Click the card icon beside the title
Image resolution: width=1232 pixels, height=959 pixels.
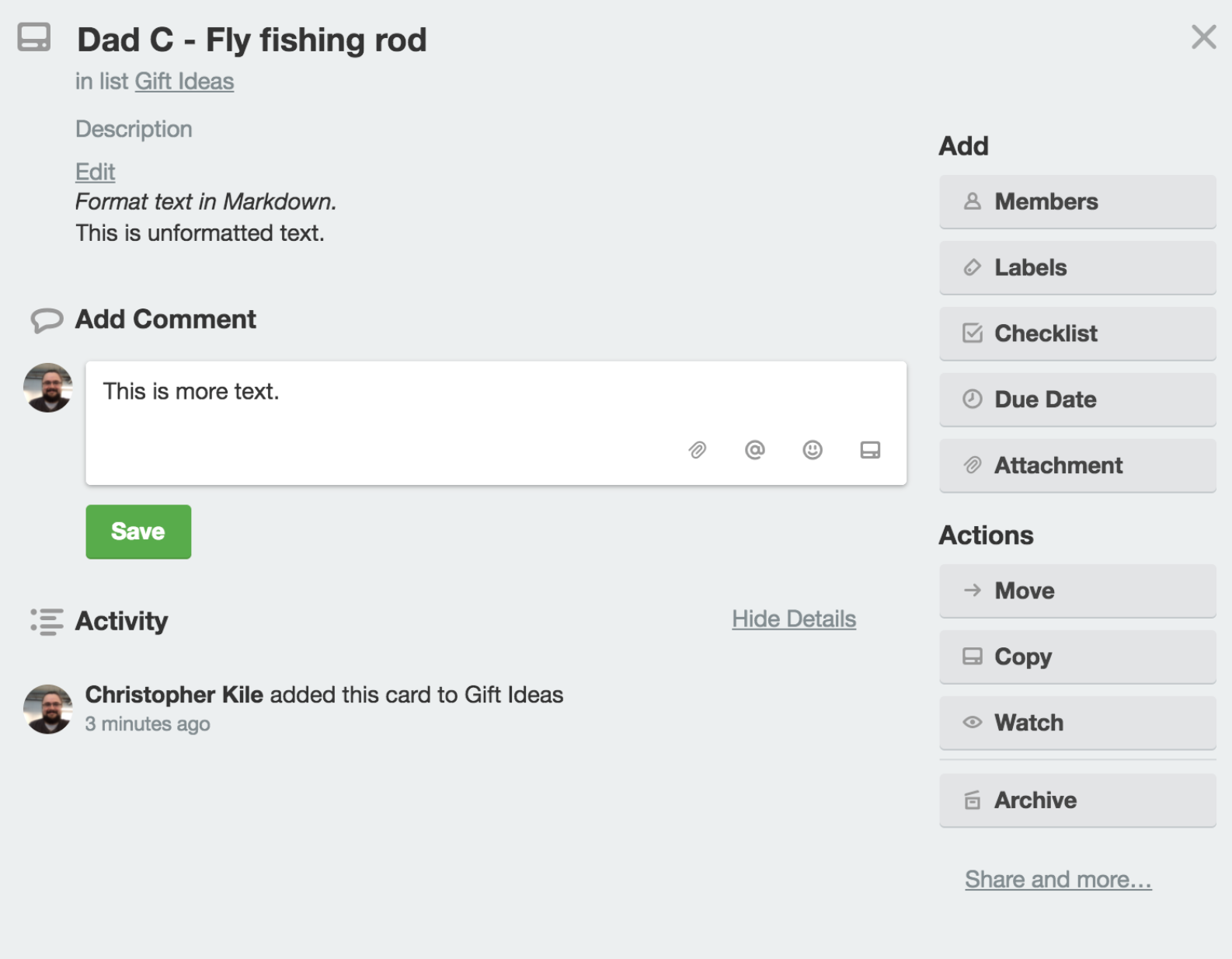pyautogui.click(x=34, y=37)
